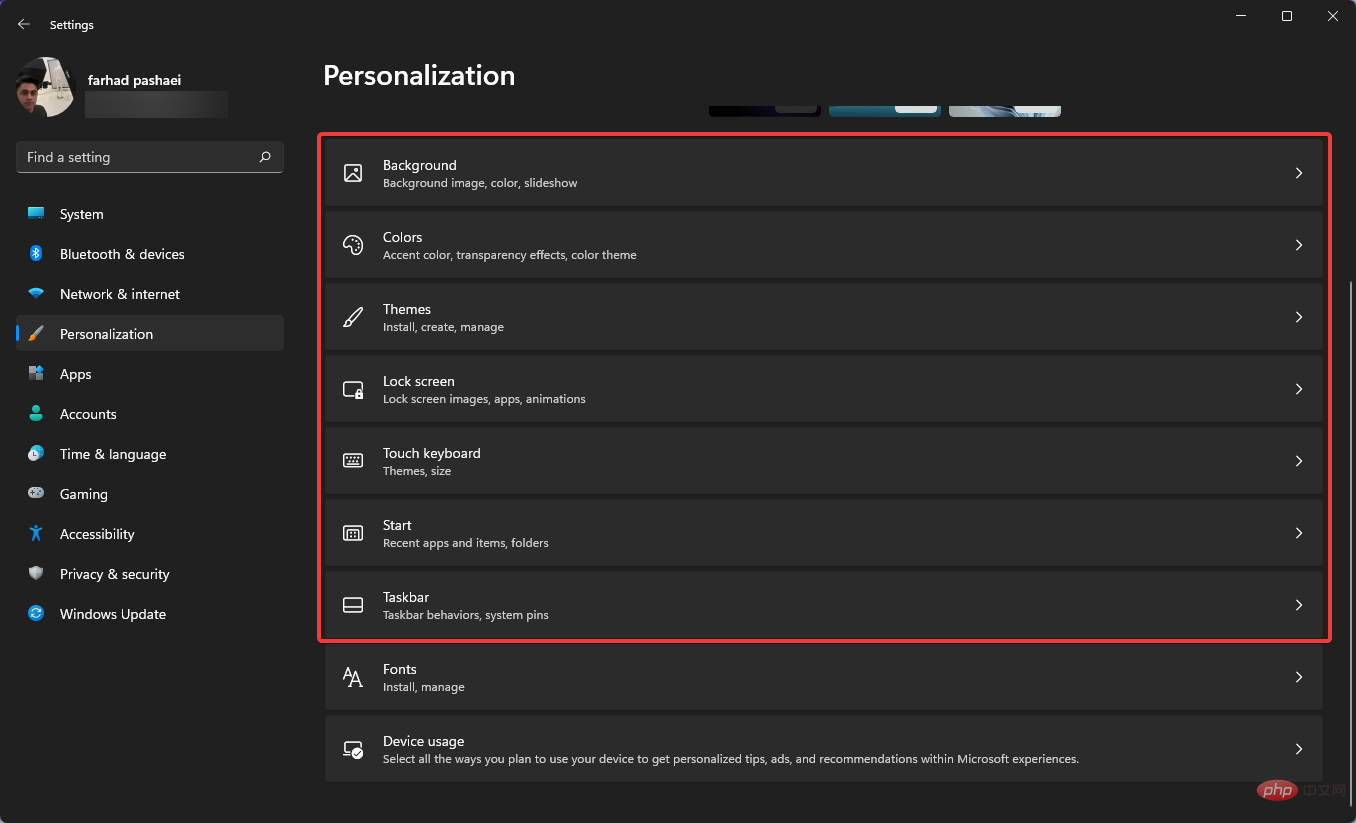1356x823 pixels.
Task: Go back with the arrow button
Action: pos(24,24)
